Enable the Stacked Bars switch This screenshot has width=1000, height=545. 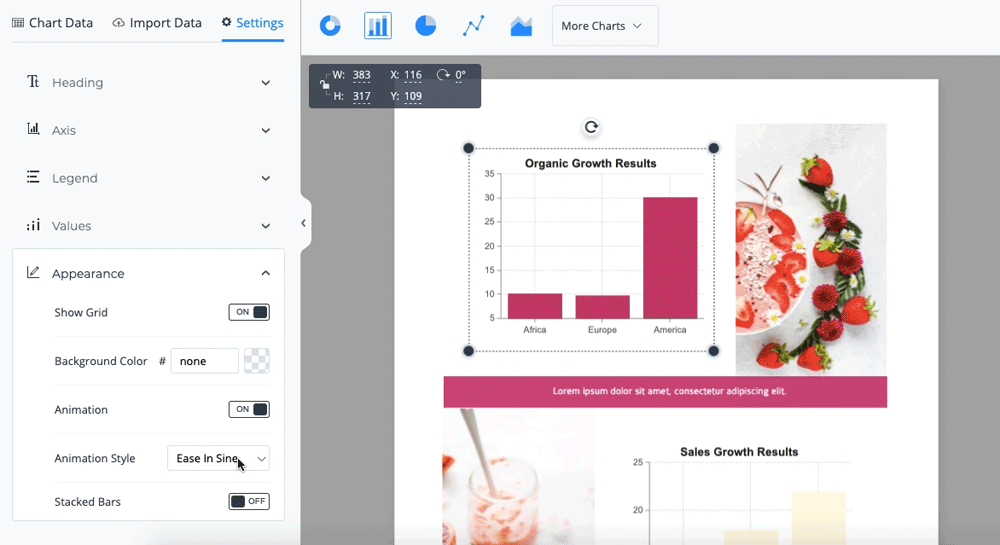[x=249, y=502]
